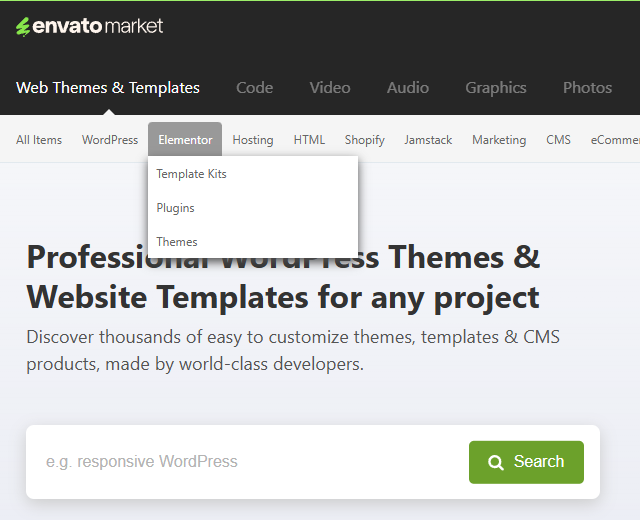The width and height of the screenshot is (640, 520).
Task: Choose Plugins from Elementor menu
Action: pos(175,208)
